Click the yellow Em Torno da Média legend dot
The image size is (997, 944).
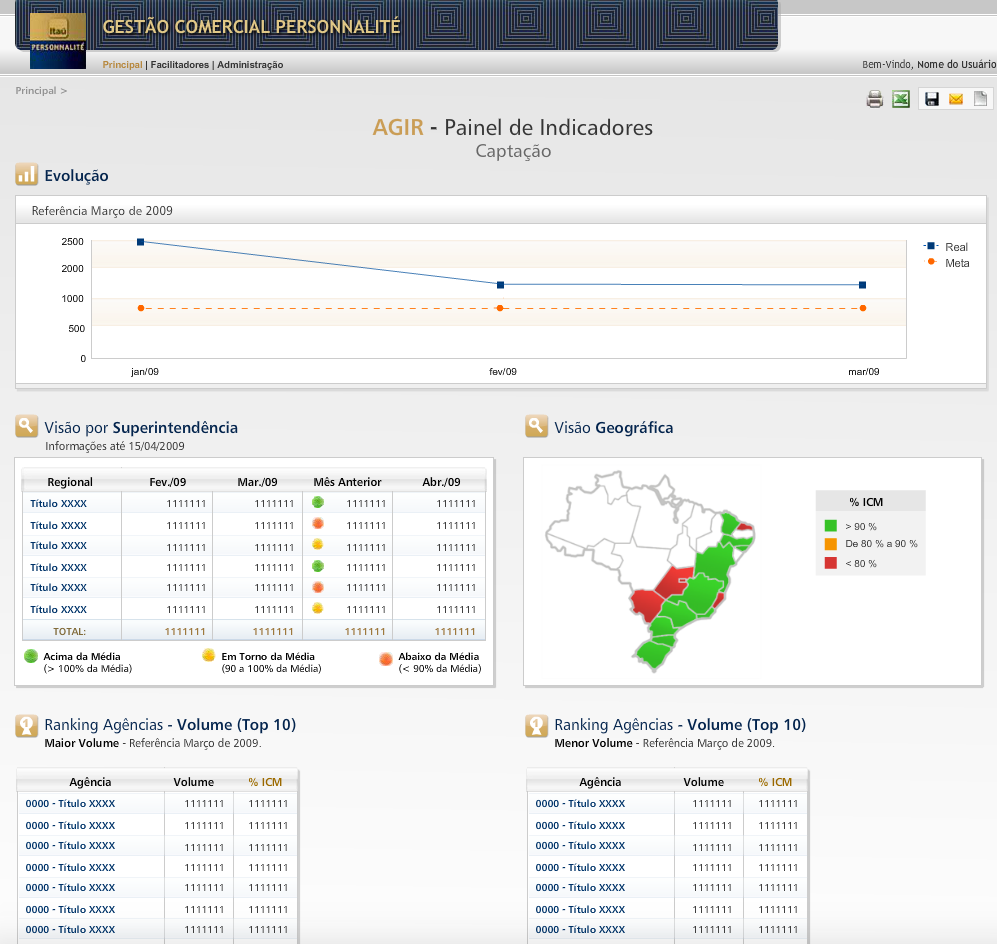pyautogui.click(x=209, y=655)
